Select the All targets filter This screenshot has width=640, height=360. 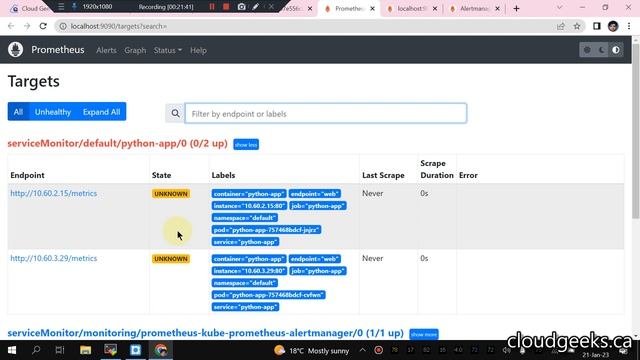tap(18, 111)
